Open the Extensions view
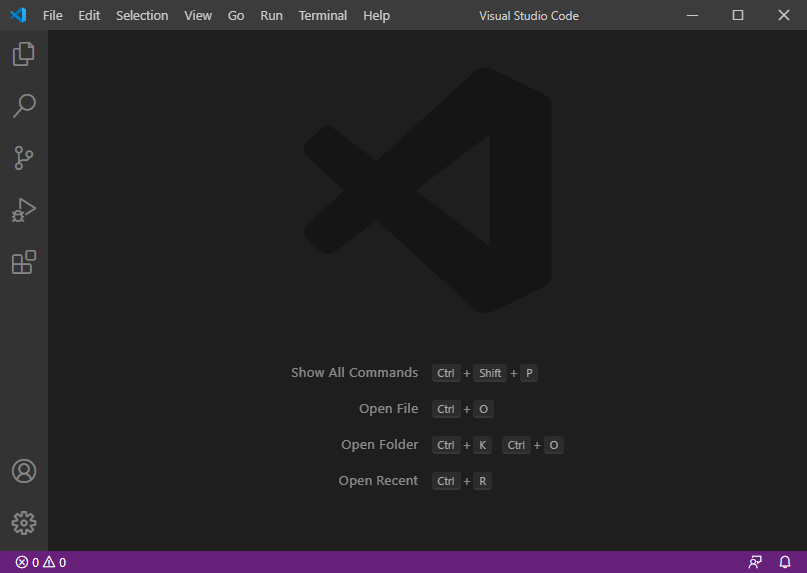Viewport: 807px width, 573px height. click(x=24, y=262)
